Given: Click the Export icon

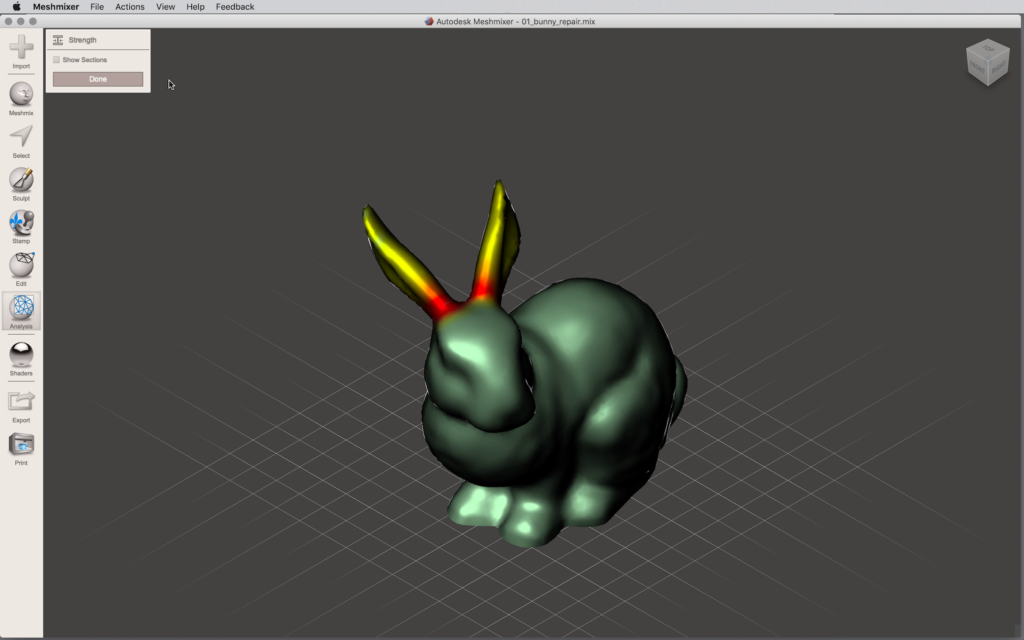Looking at the screenshot, I should point(21,401).
